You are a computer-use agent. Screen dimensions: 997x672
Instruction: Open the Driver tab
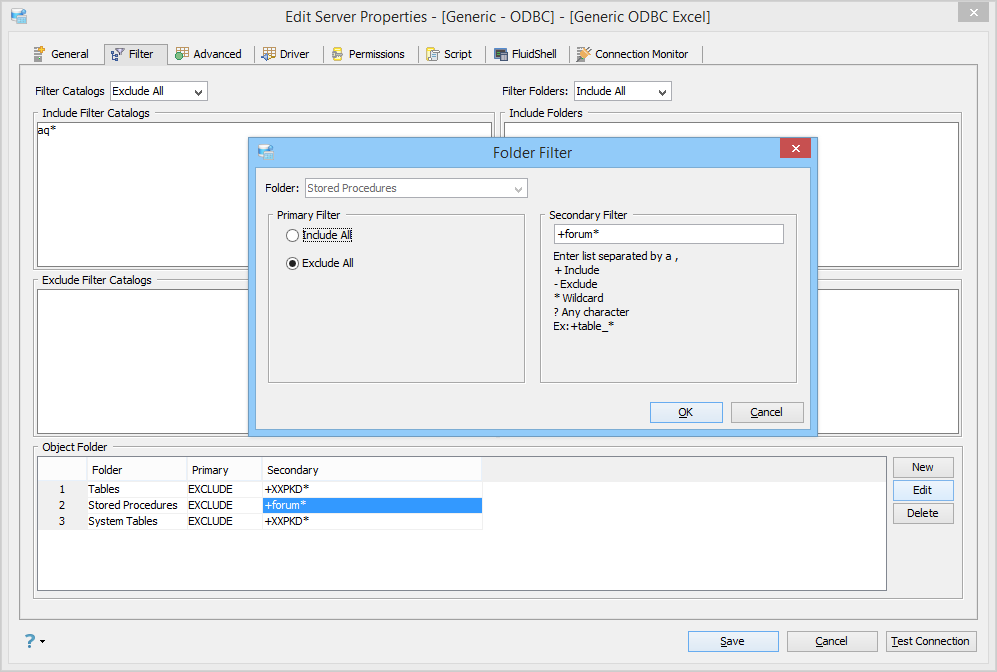click(x=286, y=54)
